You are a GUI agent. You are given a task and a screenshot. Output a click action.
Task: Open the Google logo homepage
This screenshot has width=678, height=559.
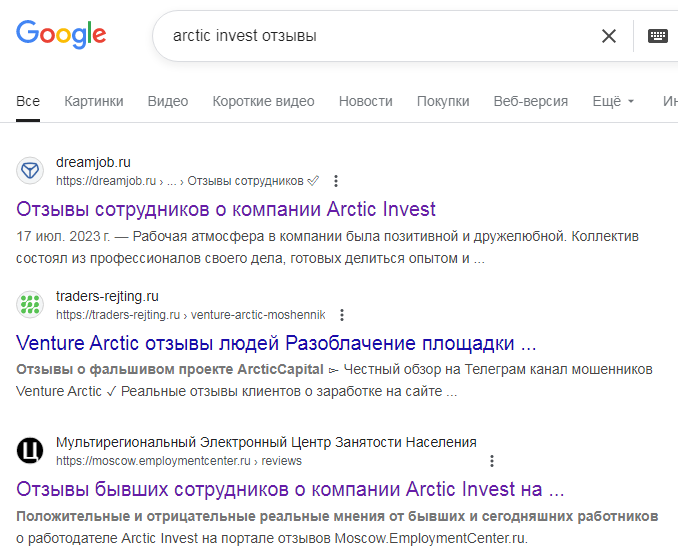61,34
